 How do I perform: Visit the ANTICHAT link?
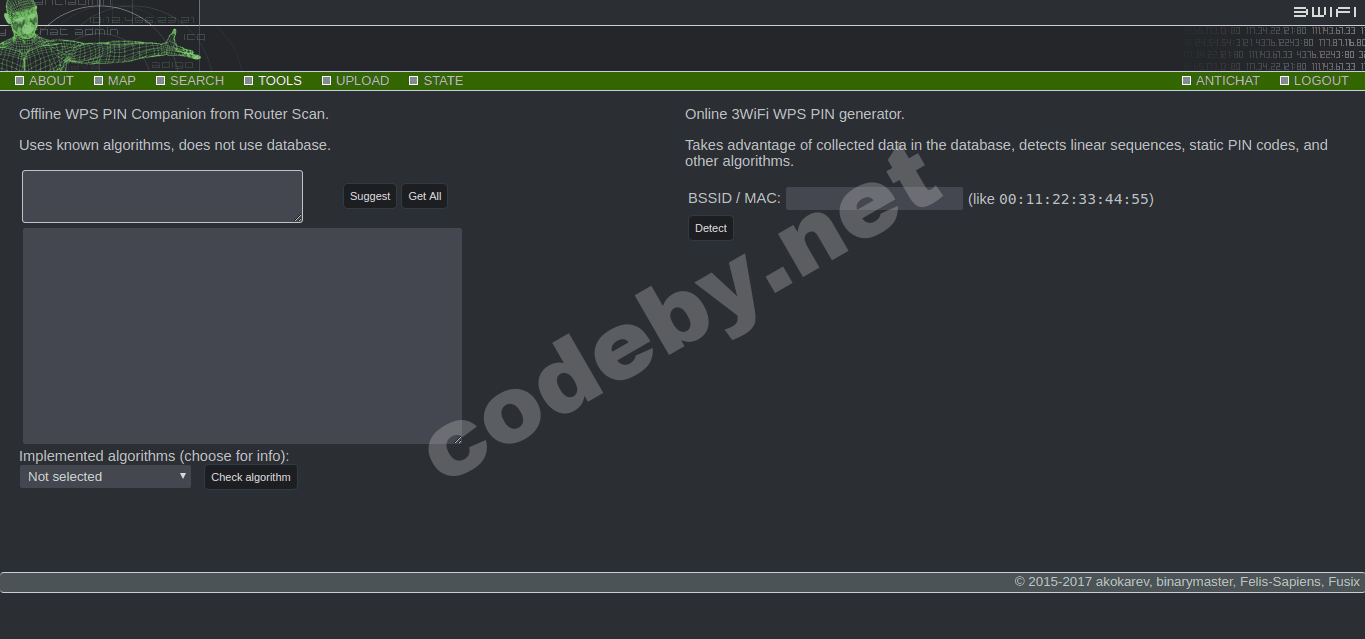1228,81
